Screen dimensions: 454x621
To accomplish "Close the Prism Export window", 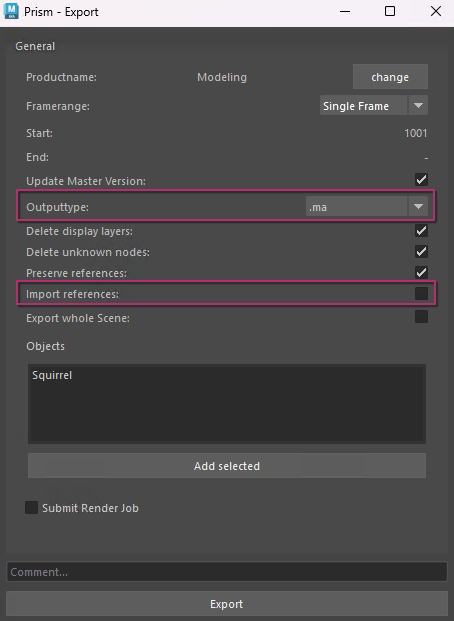I will tap(436, 11).
